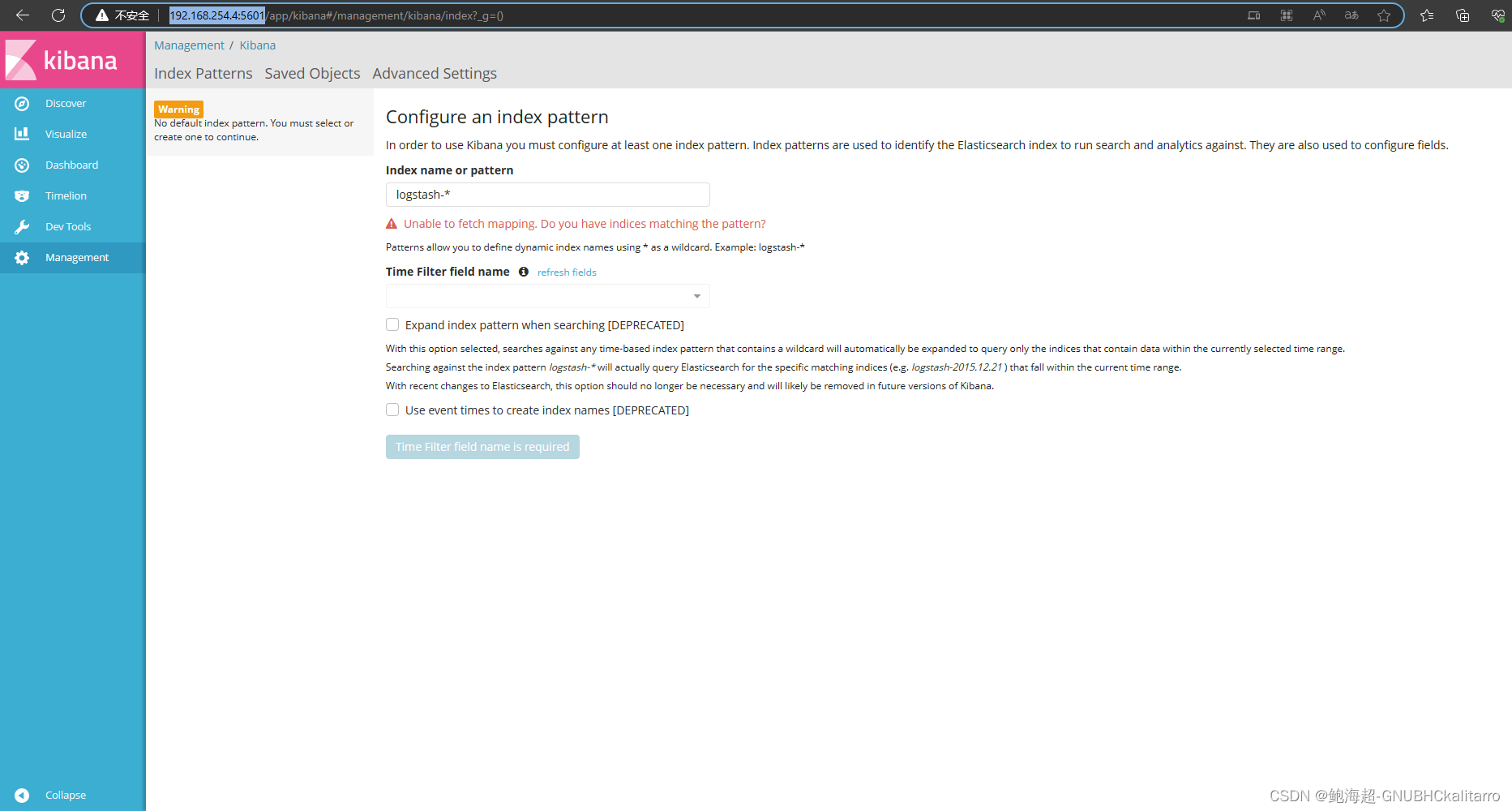Select Dashboard in sidebar menu

[x=73, y=165]
